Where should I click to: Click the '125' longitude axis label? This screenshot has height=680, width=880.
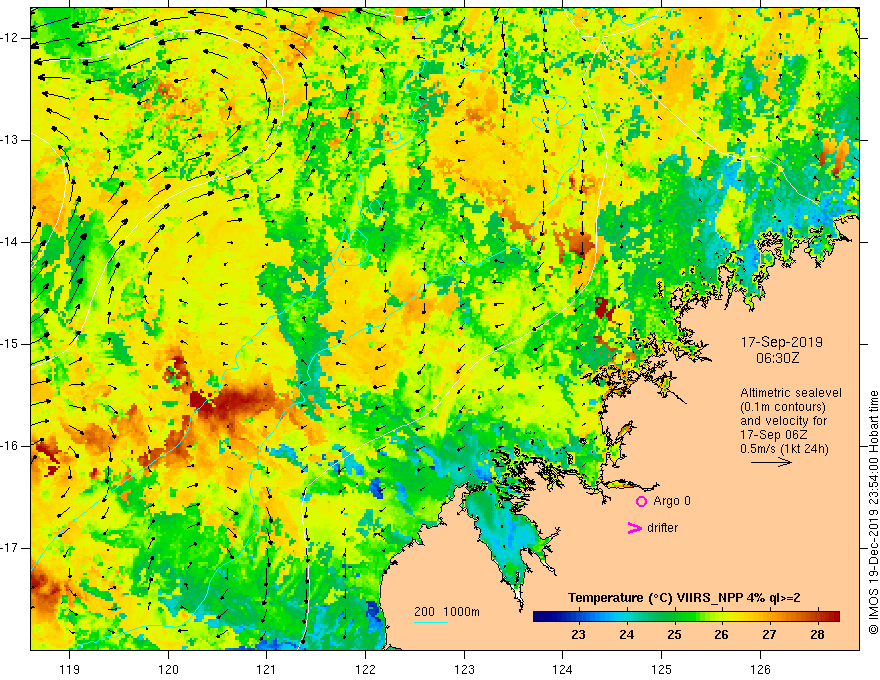(x=662, y=669)
